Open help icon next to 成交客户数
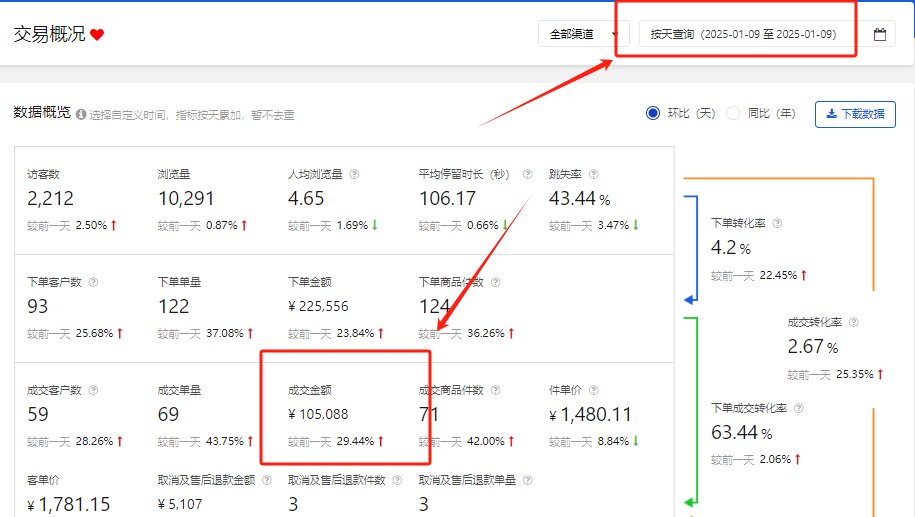The width and height of the screenshot is (915, 517). 93,390
